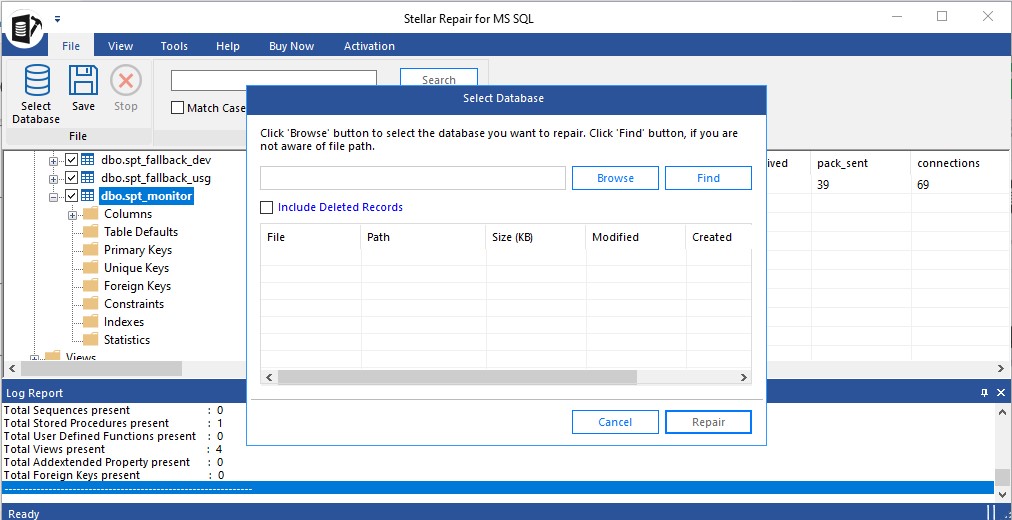1012x520 pixels.
Task: Close the Log Report panel
Action: (x=1001, y=392)
